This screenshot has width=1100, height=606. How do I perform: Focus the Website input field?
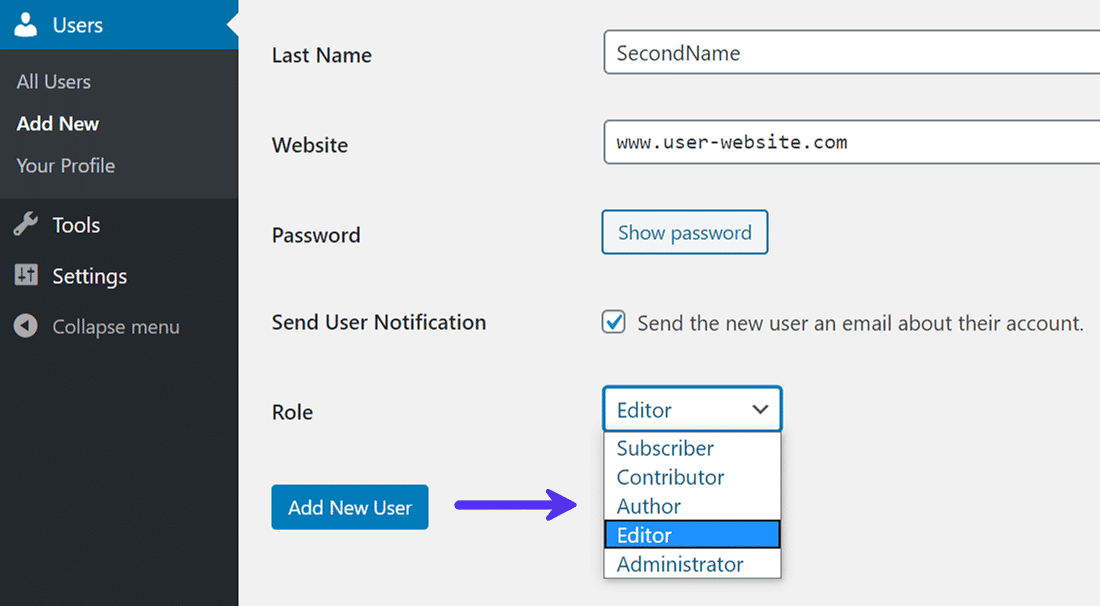[850, 143]
